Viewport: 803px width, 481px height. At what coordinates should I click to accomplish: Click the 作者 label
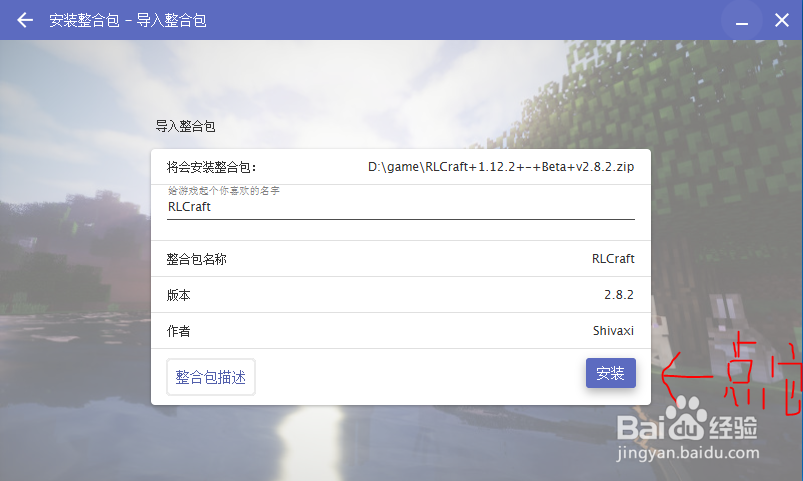point(178,331)
